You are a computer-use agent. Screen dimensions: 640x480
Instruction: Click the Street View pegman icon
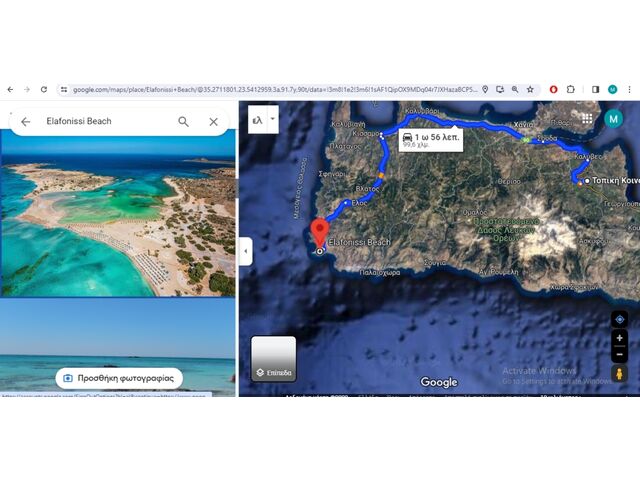620,373
